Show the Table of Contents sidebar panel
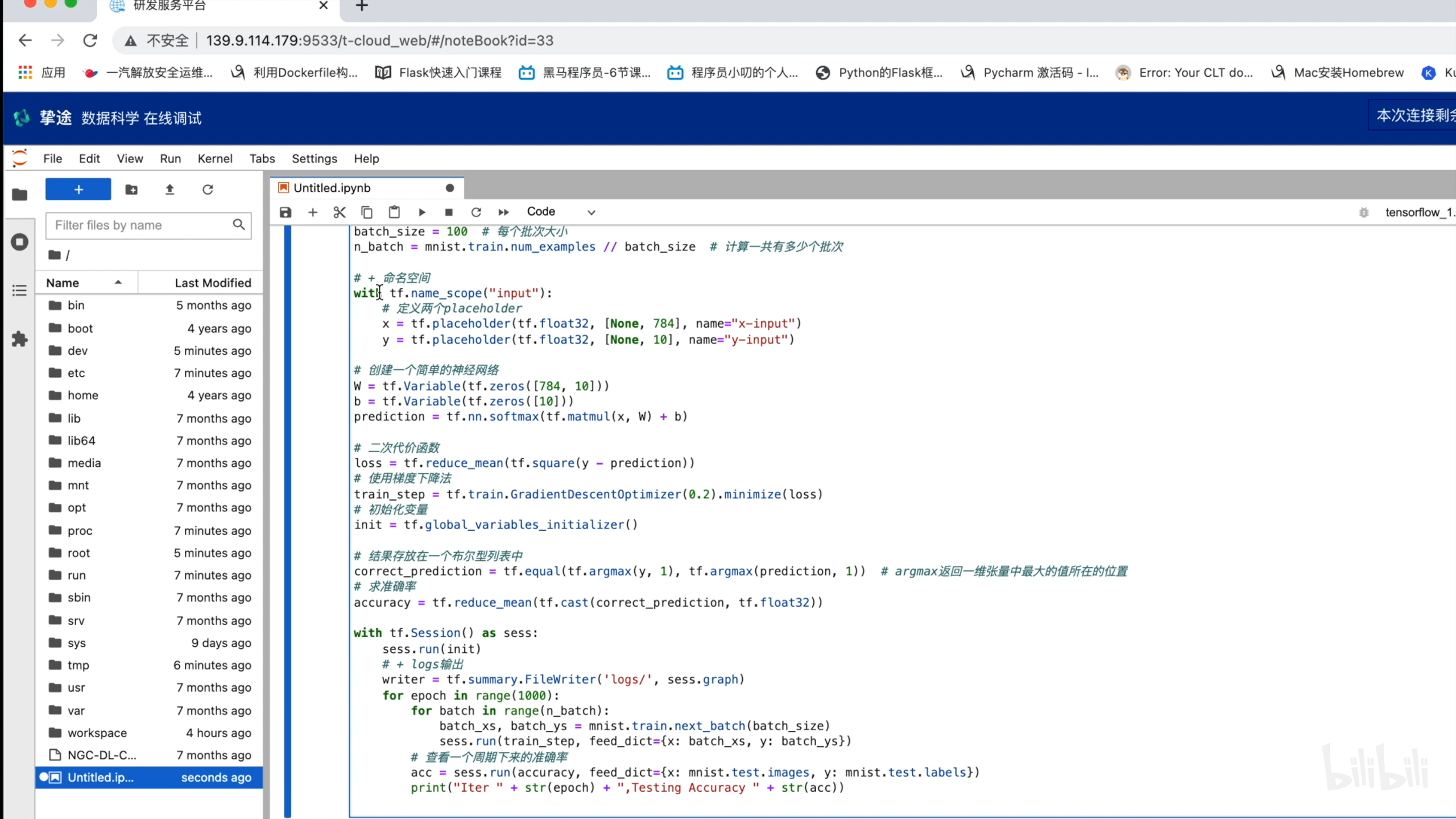The height and width of the screenshot is (819, 1456). [x=19, y=291]
